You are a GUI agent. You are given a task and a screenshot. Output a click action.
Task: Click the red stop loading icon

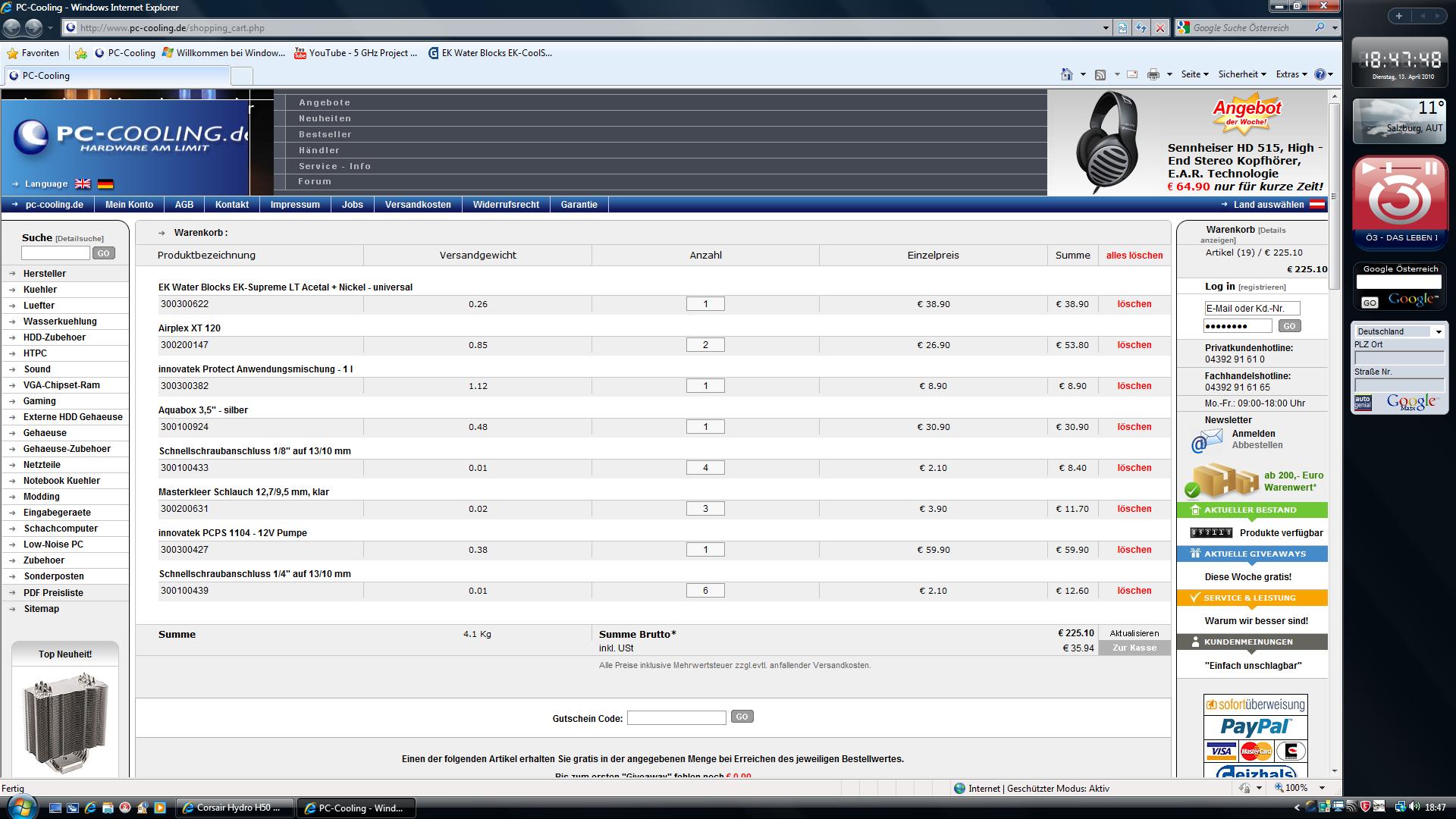pyautogui.click(x=1159, y=28)
